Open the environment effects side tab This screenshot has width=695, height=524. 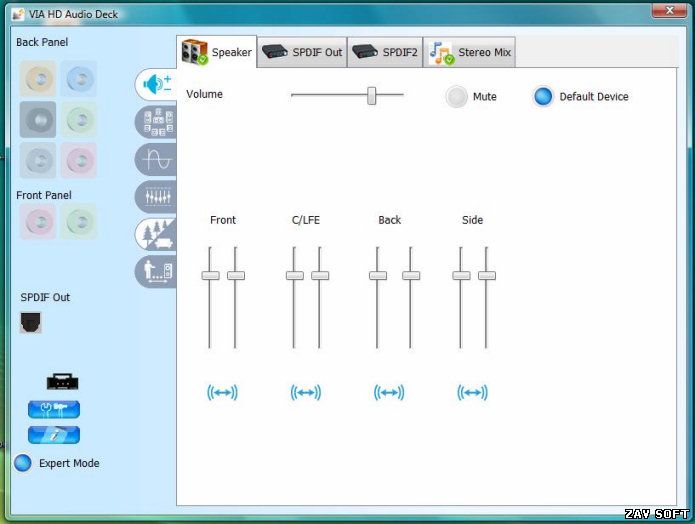156,234
